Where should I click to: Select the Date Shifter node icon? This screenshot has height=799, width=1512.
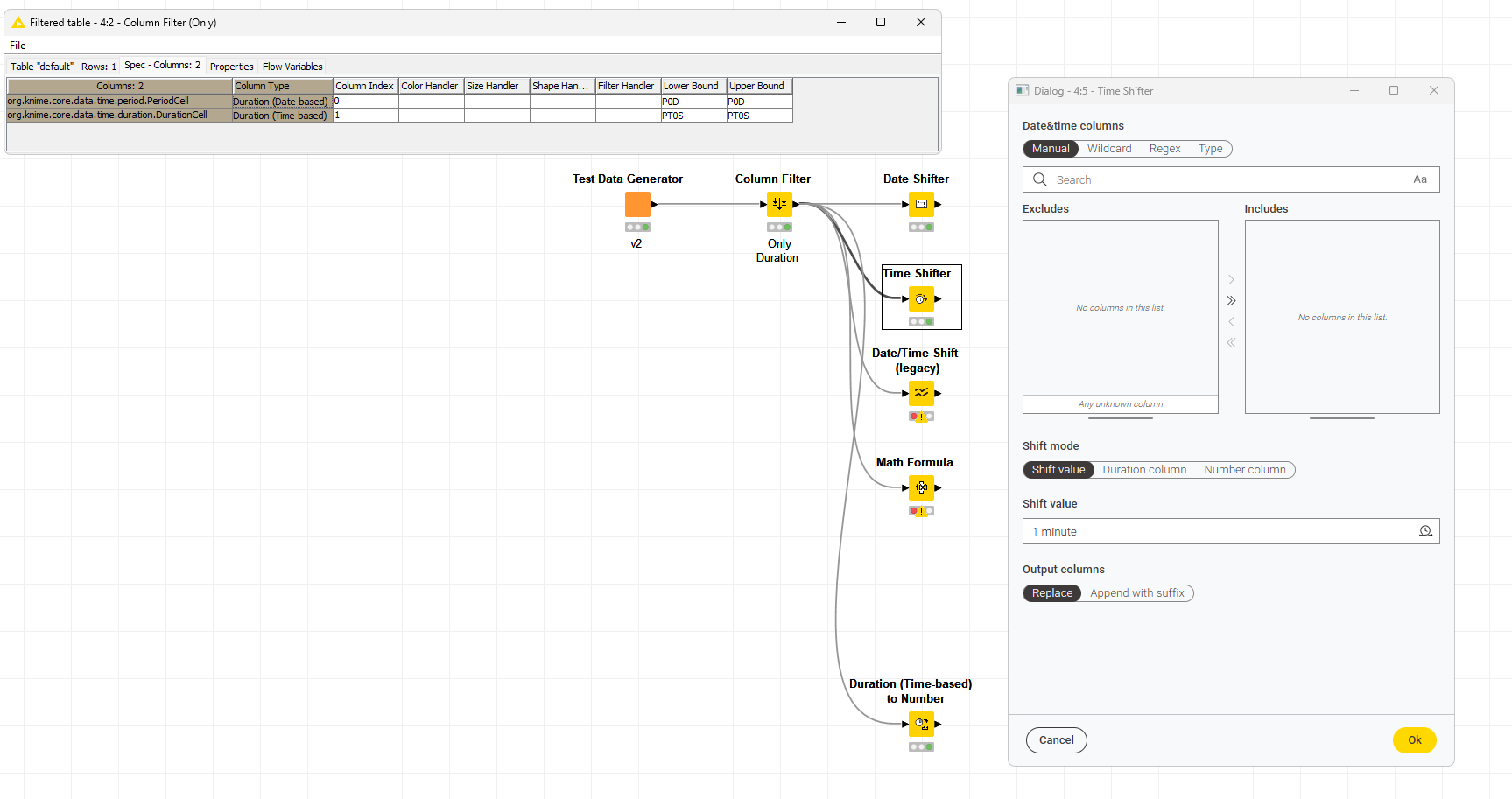point(921,204)
